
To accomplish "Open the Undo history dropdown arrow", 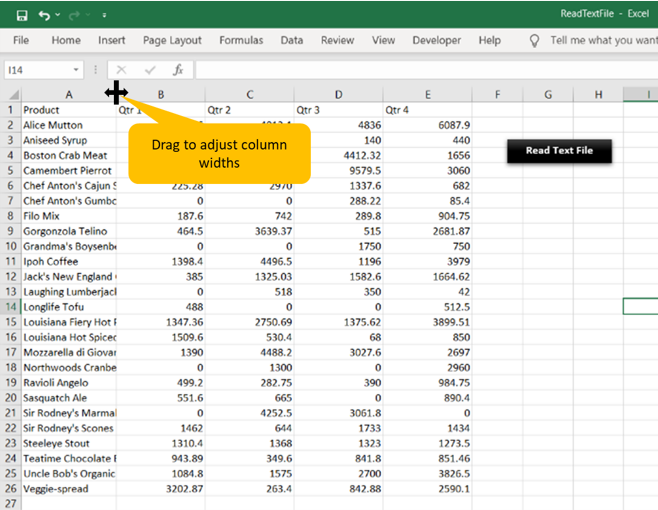I will click(x=58, y=16).
